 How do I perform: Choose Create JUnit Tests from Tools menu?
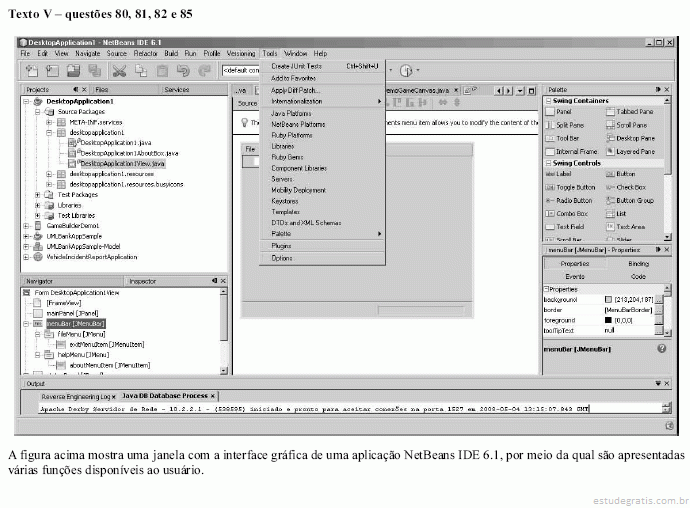(x=323, y=66)
